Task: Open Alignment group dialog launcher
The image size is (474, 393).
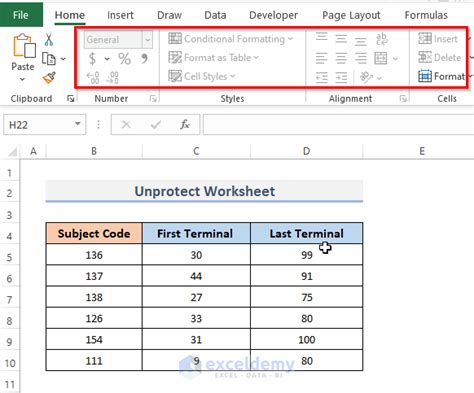Action: point(403,99)
